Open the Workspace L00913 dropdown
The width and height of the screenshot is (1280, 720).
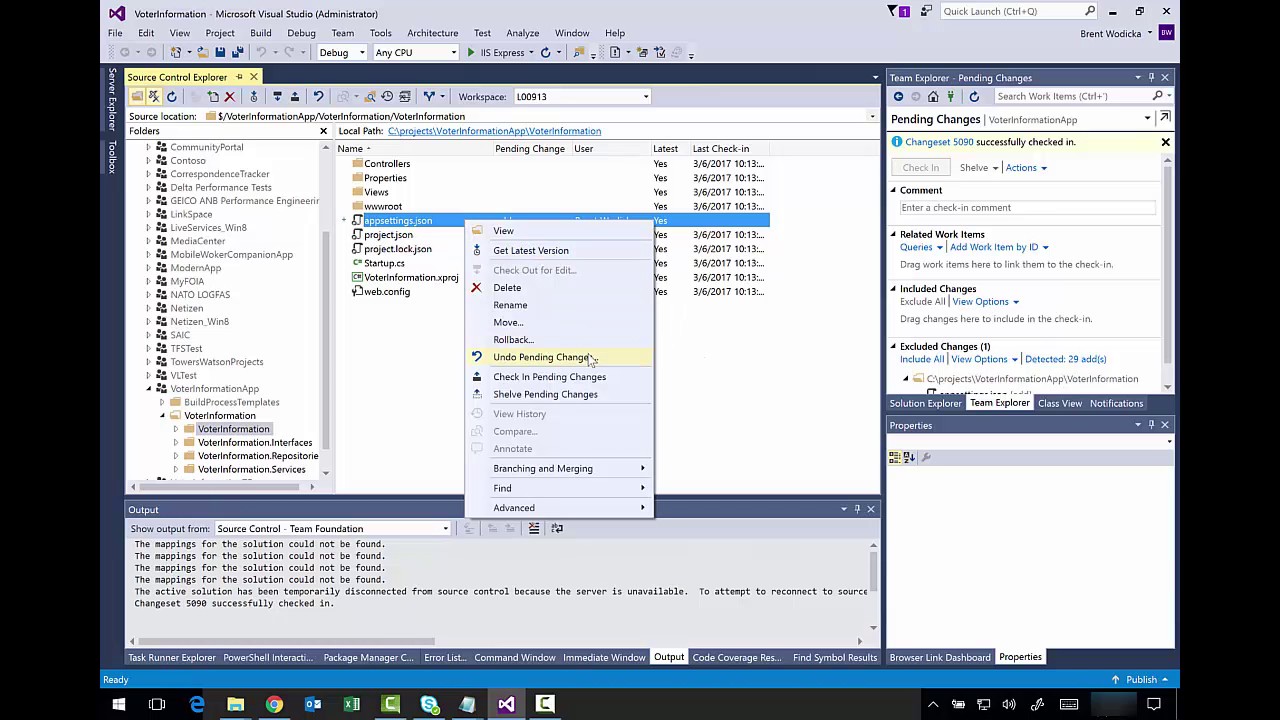tap(581, 96)
